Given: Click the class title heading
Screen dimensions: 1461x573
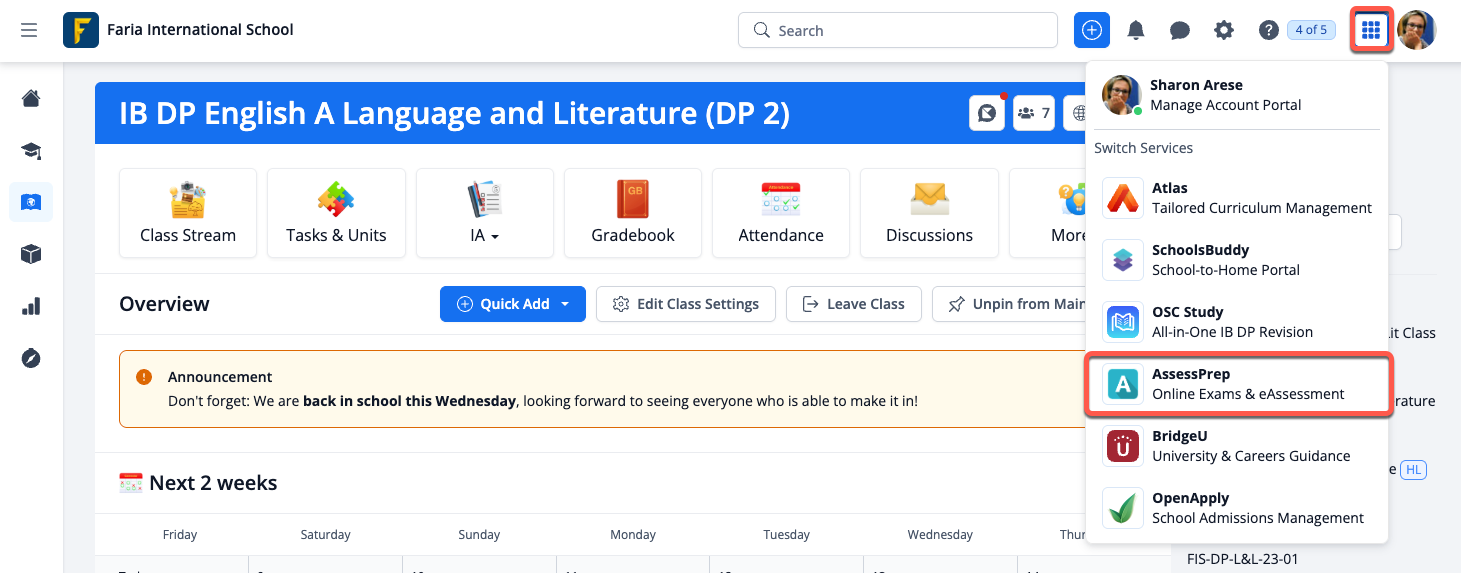Looking at the screenshot, I should pos(454,113).
